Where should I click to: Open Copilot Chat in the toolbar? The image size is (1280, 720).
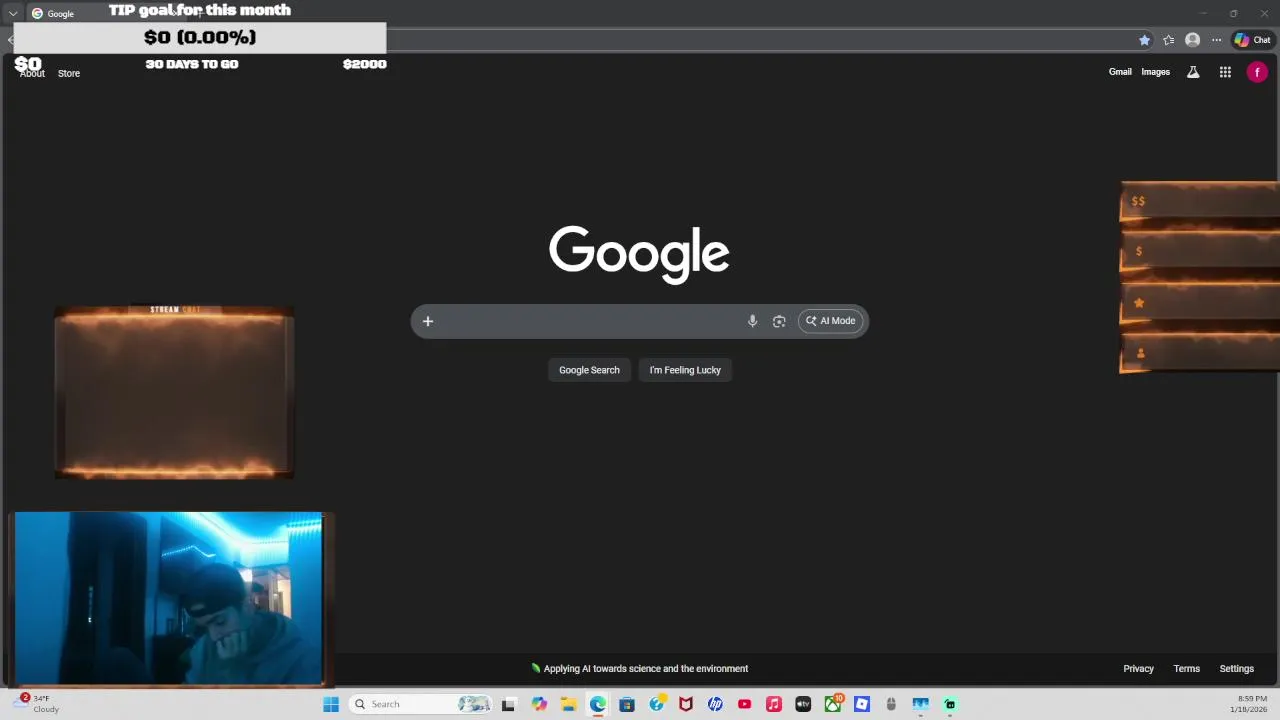[x=1252, y=40]
